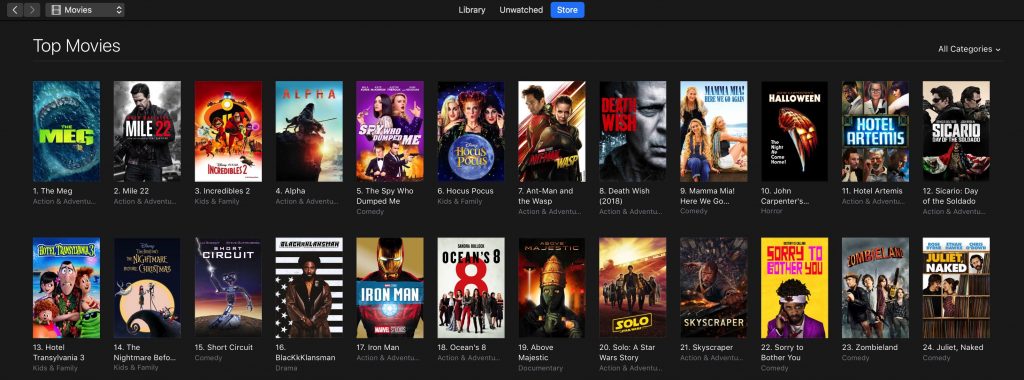Screen dimensions: 1024x380
Task: Click the '3. Incredibles 2' title link
Action: pyautogui.click(x=222, y=191)
